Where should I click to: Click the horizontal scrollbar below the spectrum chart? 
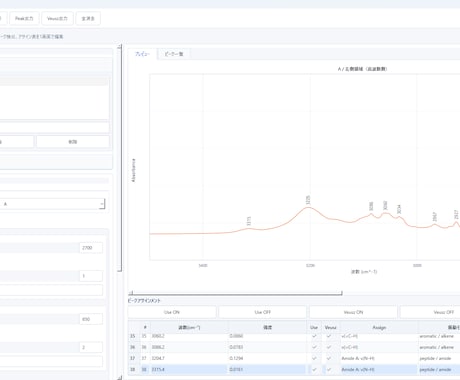[x=235, y=293]
